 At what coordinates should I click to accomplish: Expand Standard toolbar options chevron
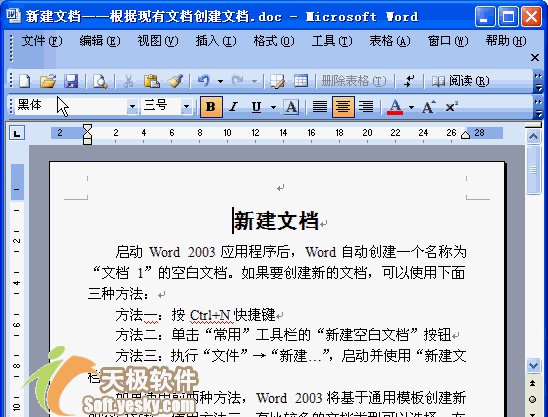pos(539,81)
